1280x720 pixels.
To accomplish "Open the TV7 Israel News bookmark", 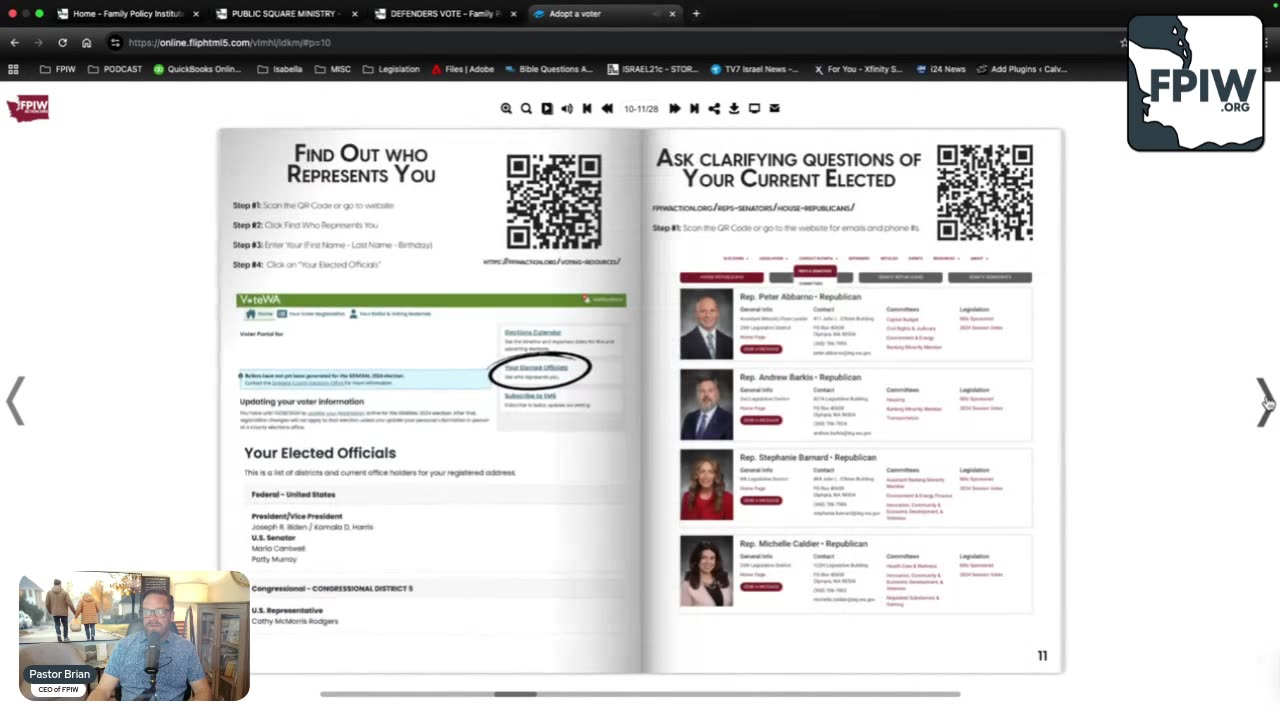I will [x=755, y=69].
